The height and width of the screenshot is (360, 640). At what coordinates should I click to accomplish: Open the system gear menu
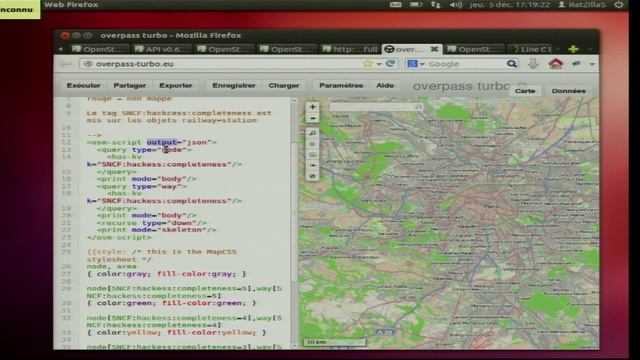coord(619,4)
